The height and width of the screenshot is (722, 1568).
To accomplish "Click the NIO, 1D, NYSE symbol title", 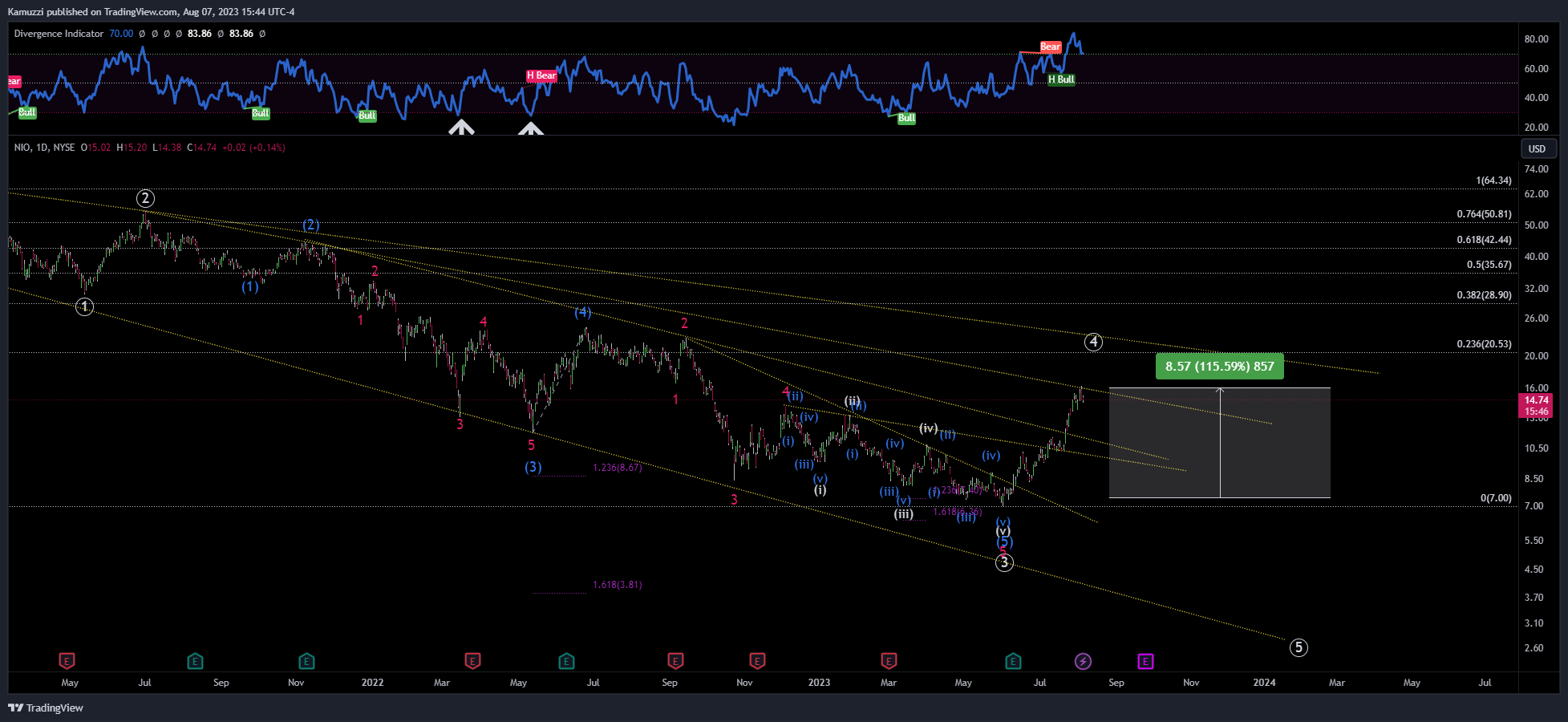I will pyautogui.click(x=44, y=148).
